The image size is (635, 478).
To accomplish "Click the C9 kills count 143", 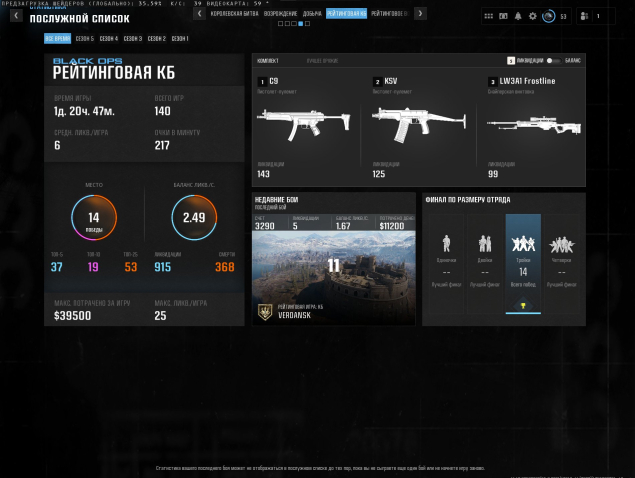I will coord(263,174).
